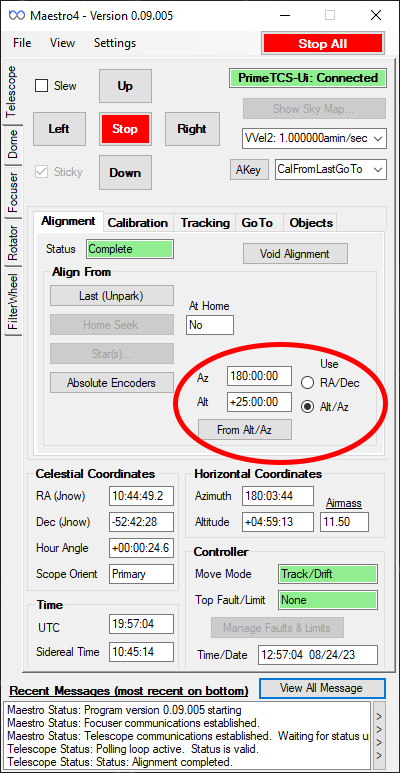Click the Time/Date field

318,655
